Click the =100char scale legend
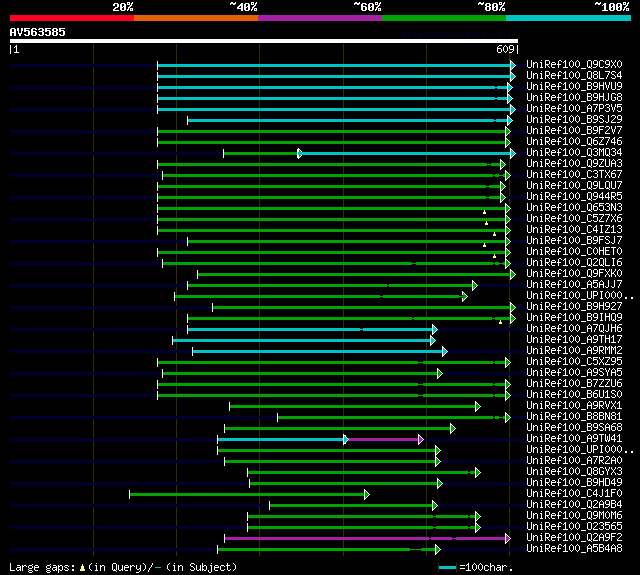Image resolution: width=640 pixels, height=575 pixels. (476, 567)
